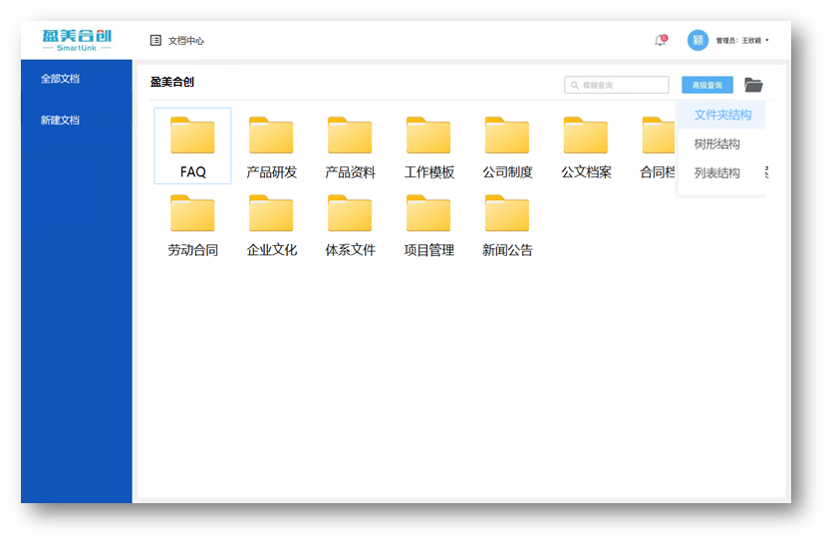Image resolution: width=833 pixels, height=545 pixels.
Task: Select 列表结构 view option
Action: click(717, 173)
